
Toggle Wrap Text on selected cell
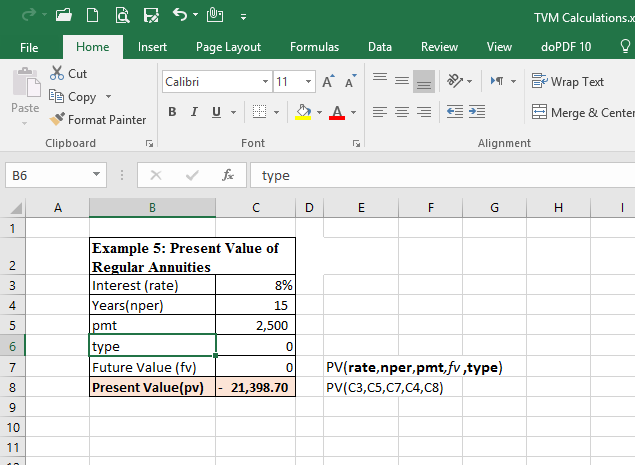tap(567, 81)
